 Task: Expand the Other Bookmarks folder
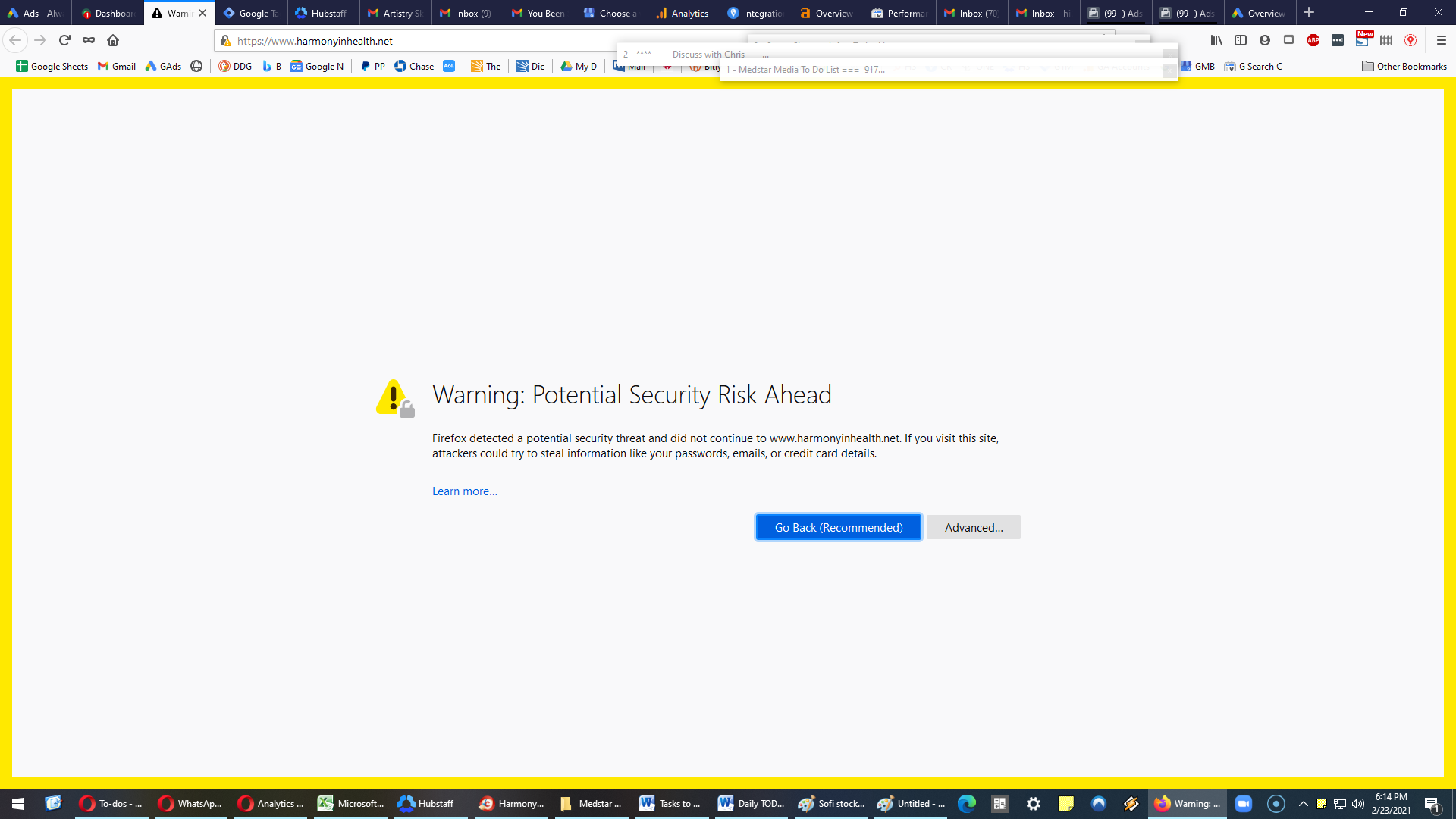1404,67
